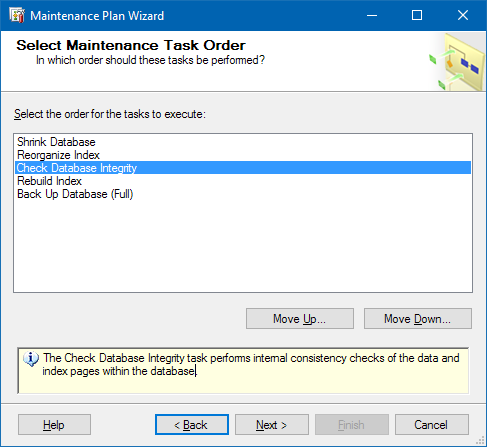Proceed with the Next button
Screen dimensions: 487x447
point(272,425)
